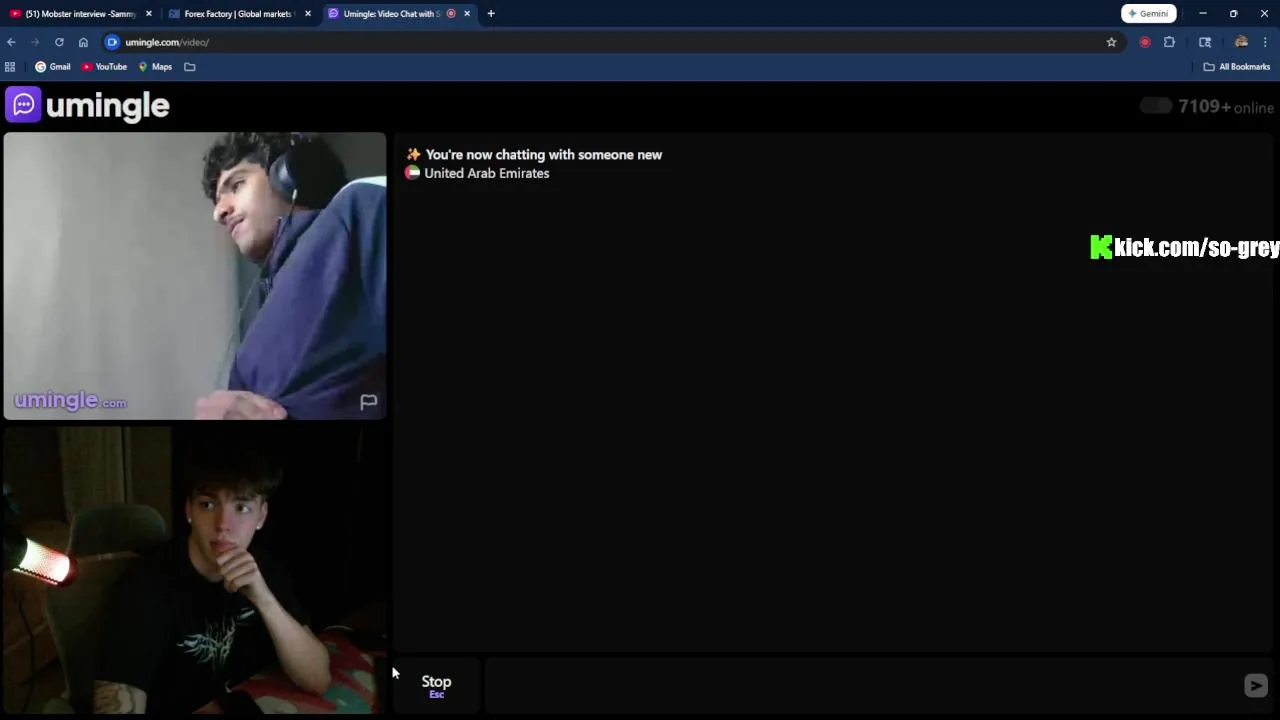Open the Gmail bookmark
This screenshot has width=1280, height=720.
(53, 67)
